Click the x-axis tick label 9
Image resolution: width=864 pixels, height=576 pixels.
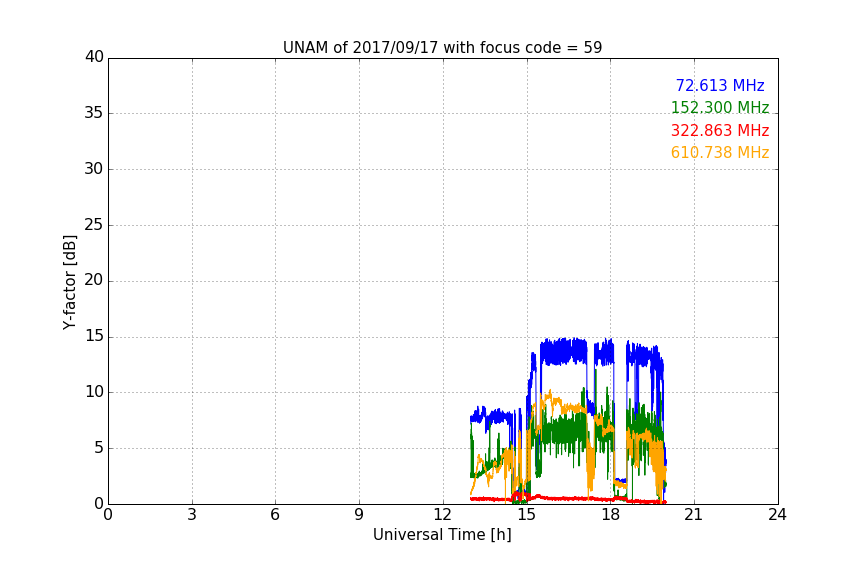click(x=359, y=515)
